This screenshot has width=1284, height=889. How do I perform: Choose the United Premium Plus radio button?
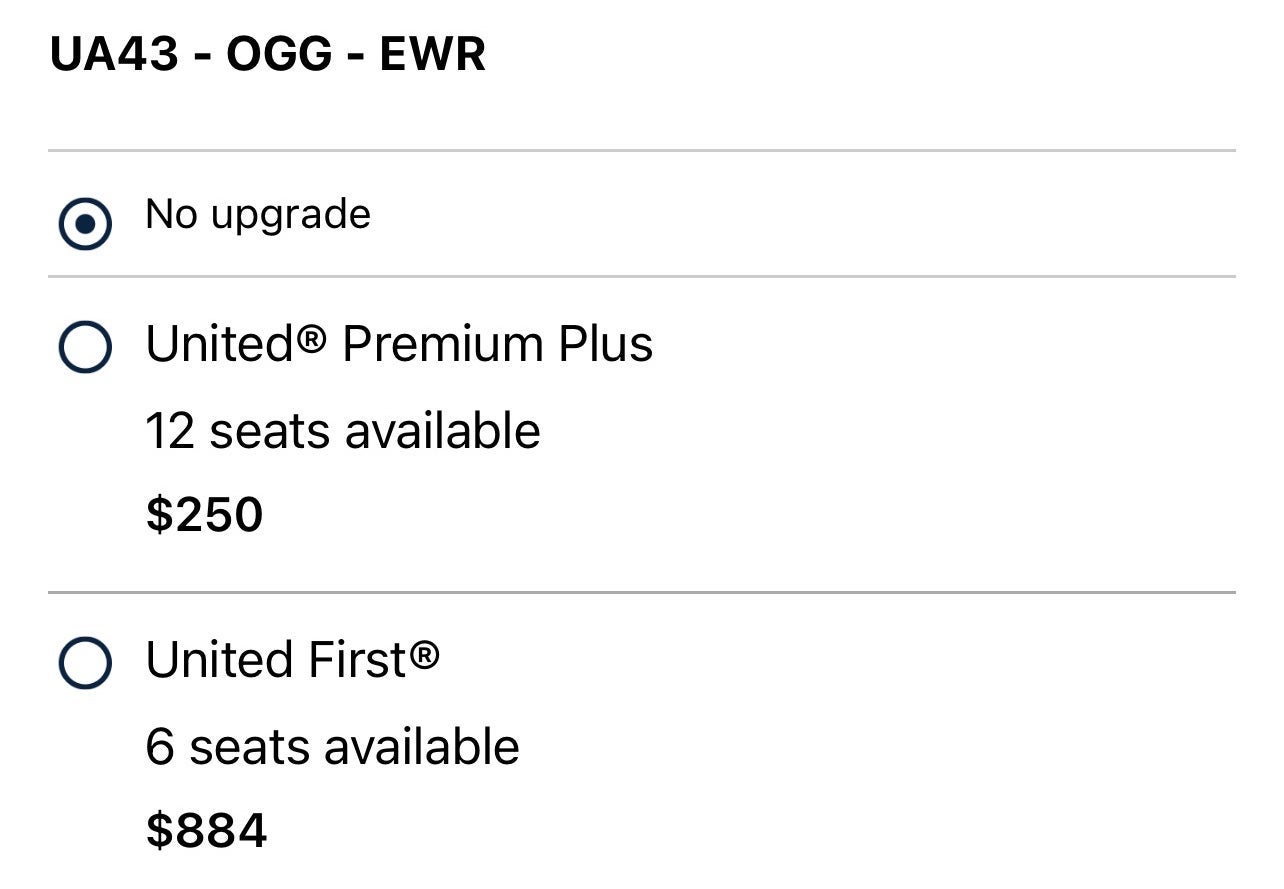[85, 347]
